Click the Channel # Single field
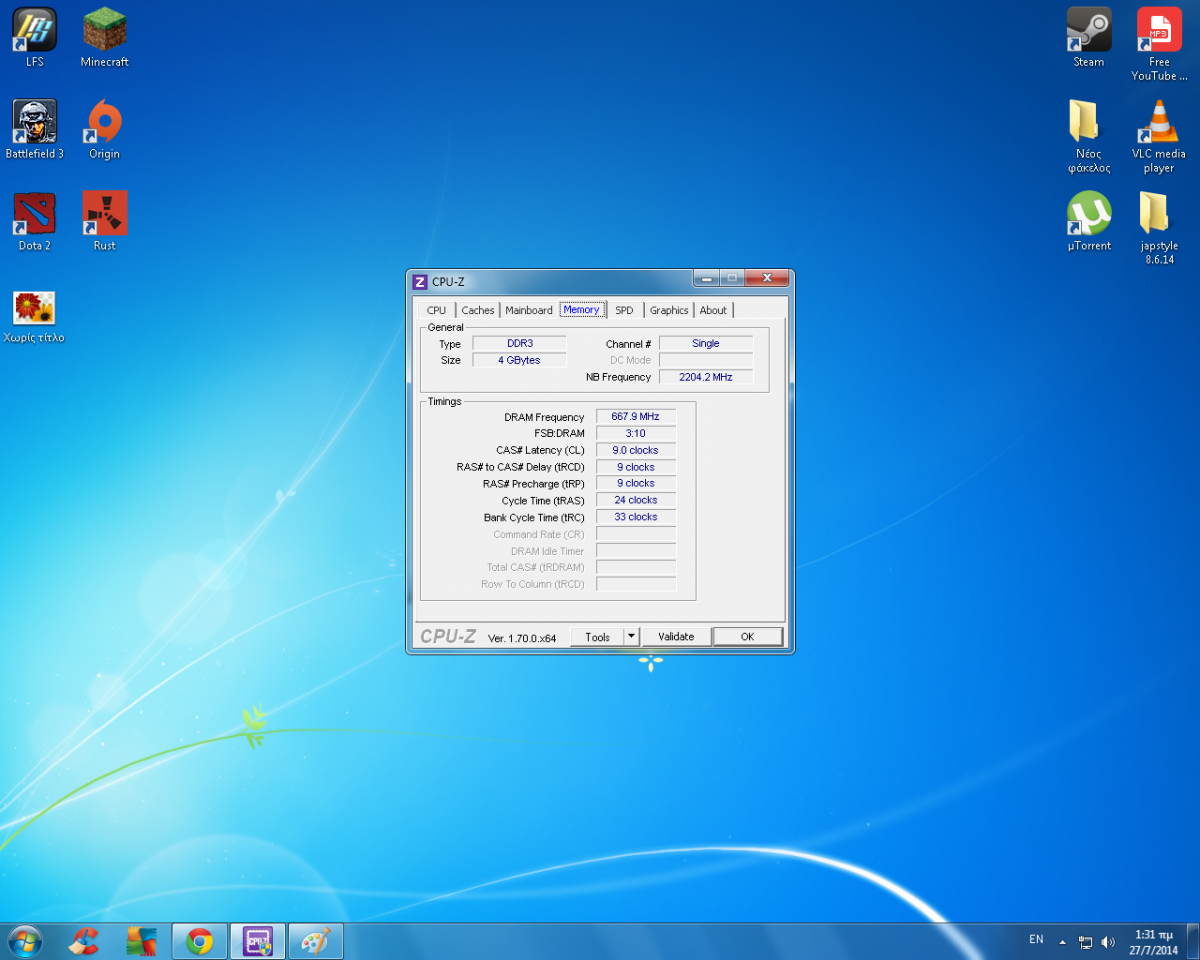 tap(706, 343)
